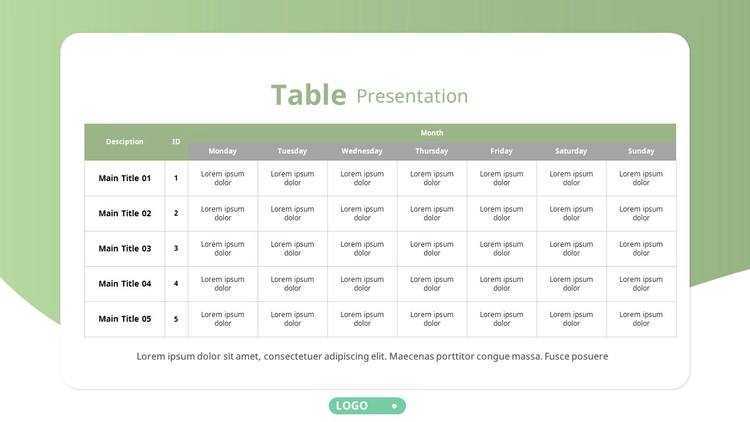Image resolution: width=750 pixels, height=422 pixels.
Task: Select ID cell number 2
Action: coord(176,213)
